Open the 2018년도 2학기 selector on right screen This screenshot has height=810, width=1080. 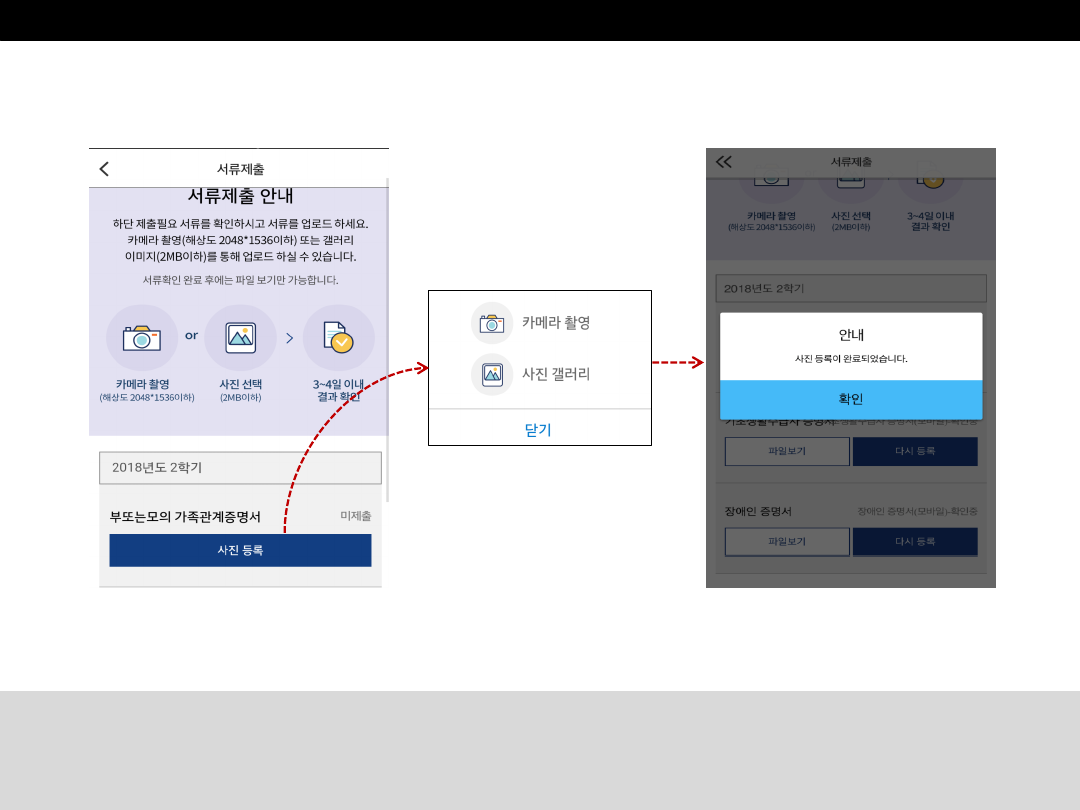850,288
